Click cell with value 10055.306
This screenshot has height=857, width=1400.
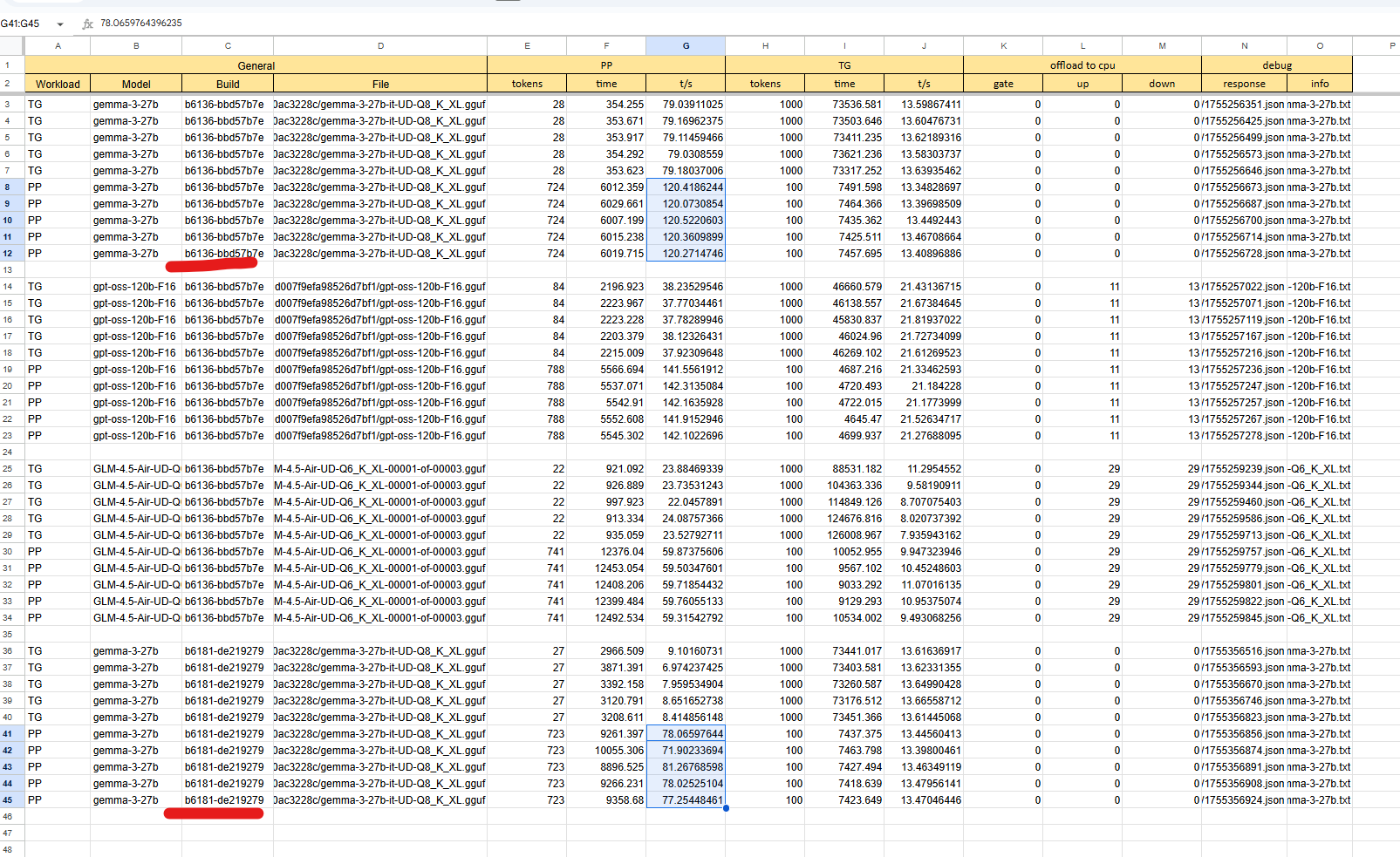click(606, 751)
